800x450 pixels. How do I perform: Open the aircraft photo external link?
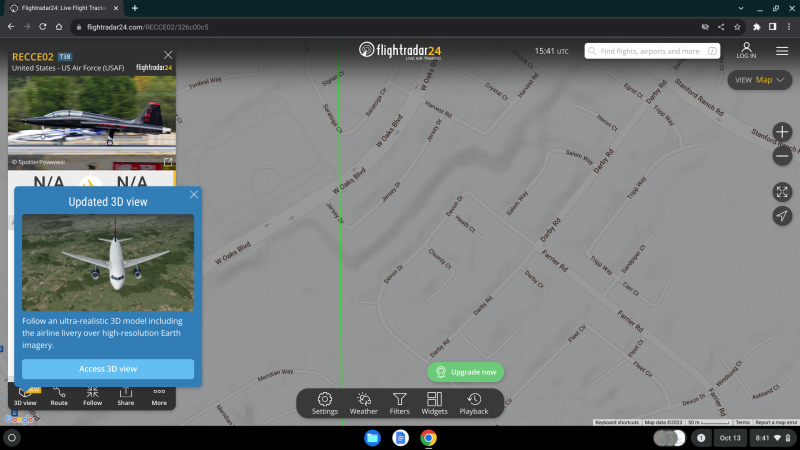168,162
